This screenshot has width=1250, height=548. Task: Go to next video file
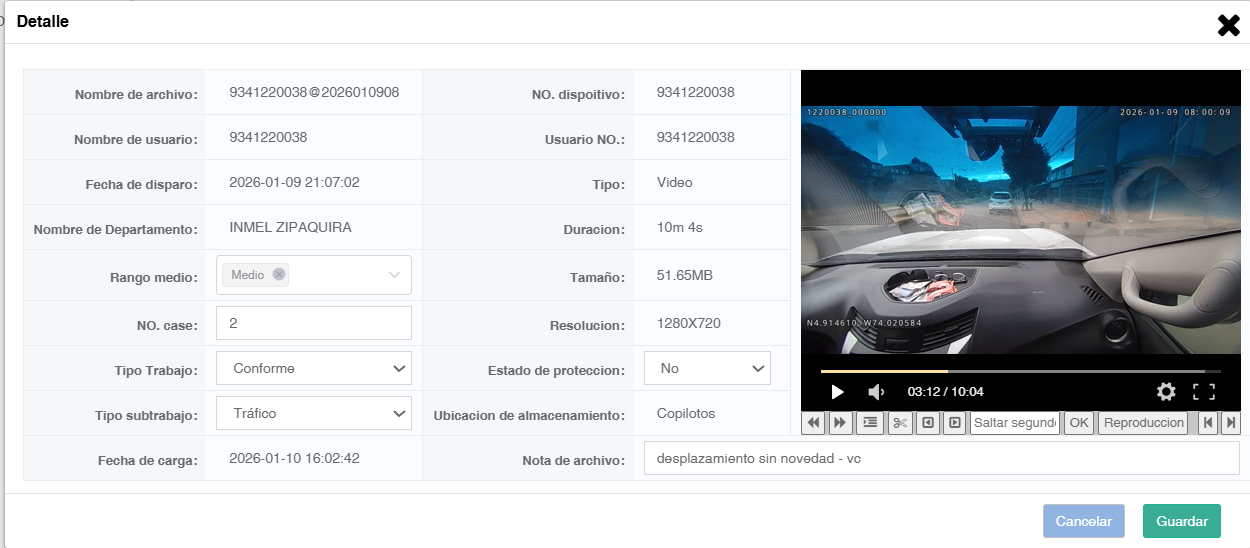tap(1231, 423)
